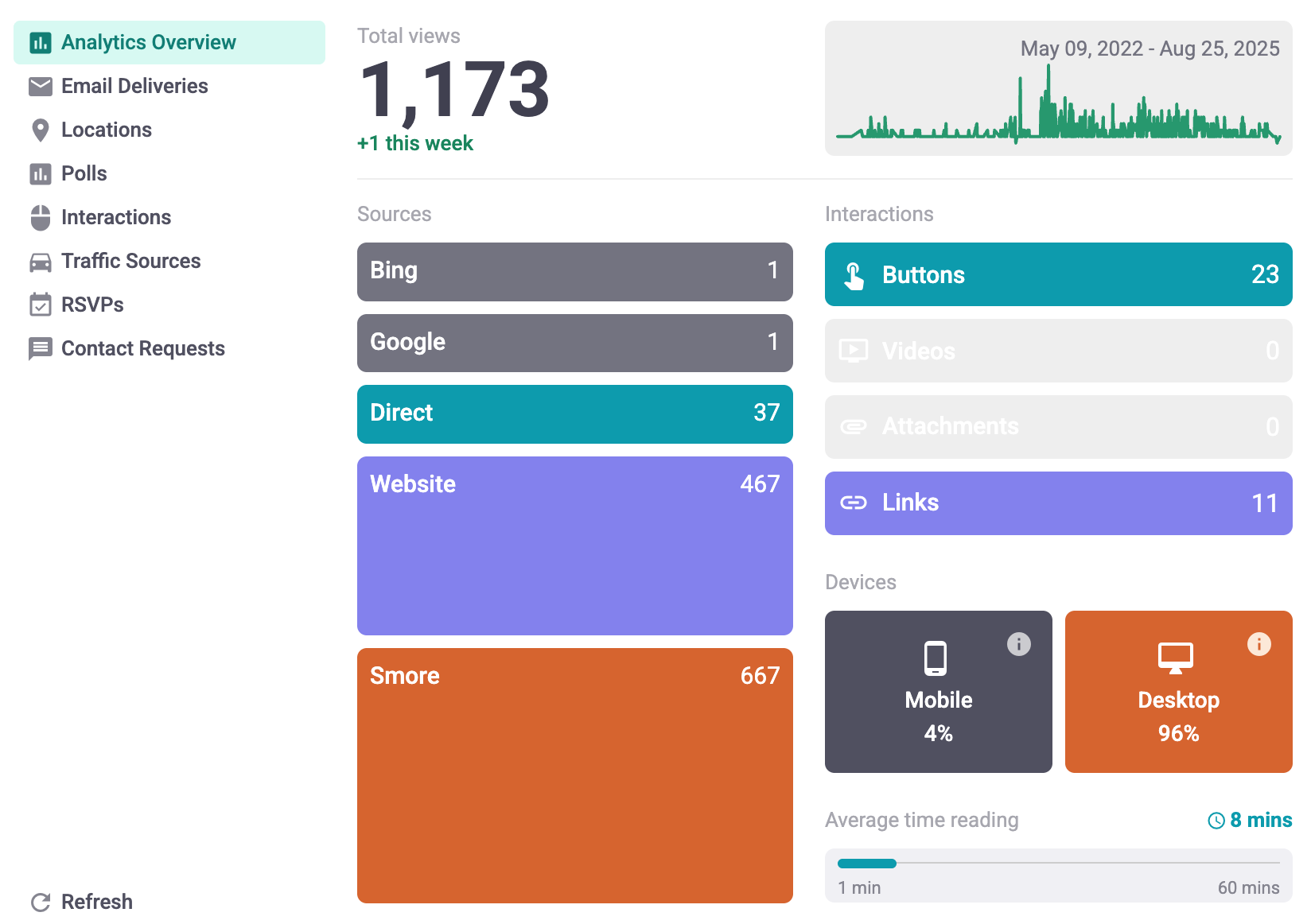
Task: Click the RSVPs calendar icon
Action: pyautogui.click(x=40, y=305)
